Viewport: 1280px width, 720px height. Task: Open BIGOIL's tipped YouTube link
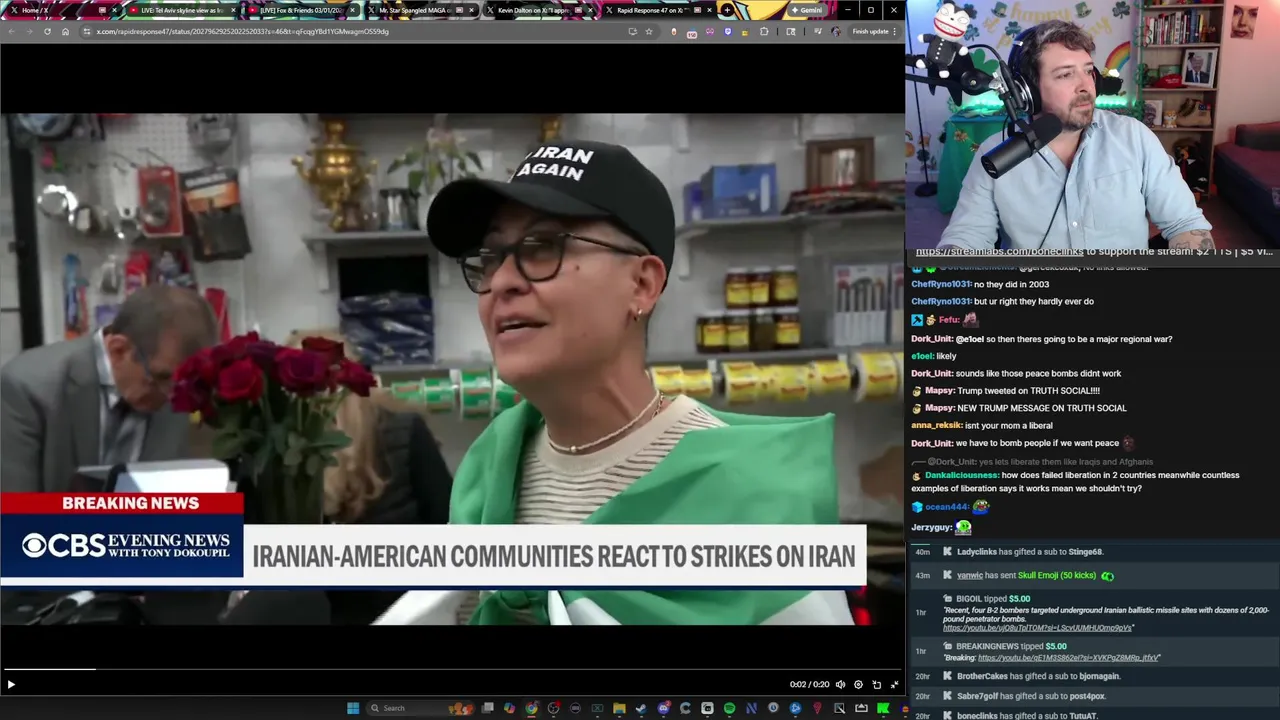point(1037,628)
